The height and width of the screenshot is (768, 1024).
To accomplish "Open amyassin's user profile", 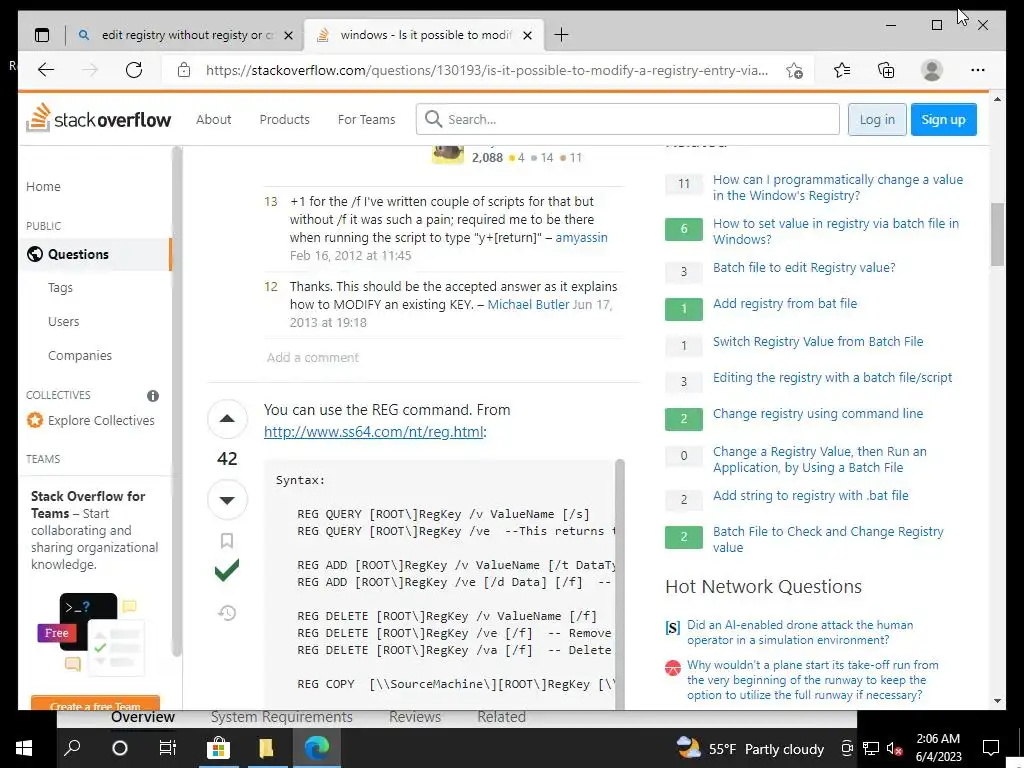I will click(x=581, y=238).
